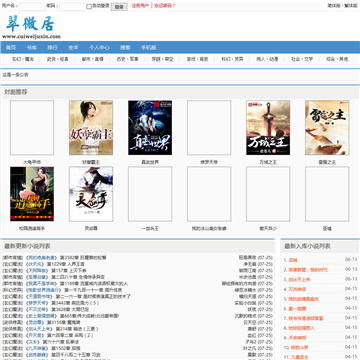
Task: Open the 真武世界 cover image
Action: coord(150,128)
